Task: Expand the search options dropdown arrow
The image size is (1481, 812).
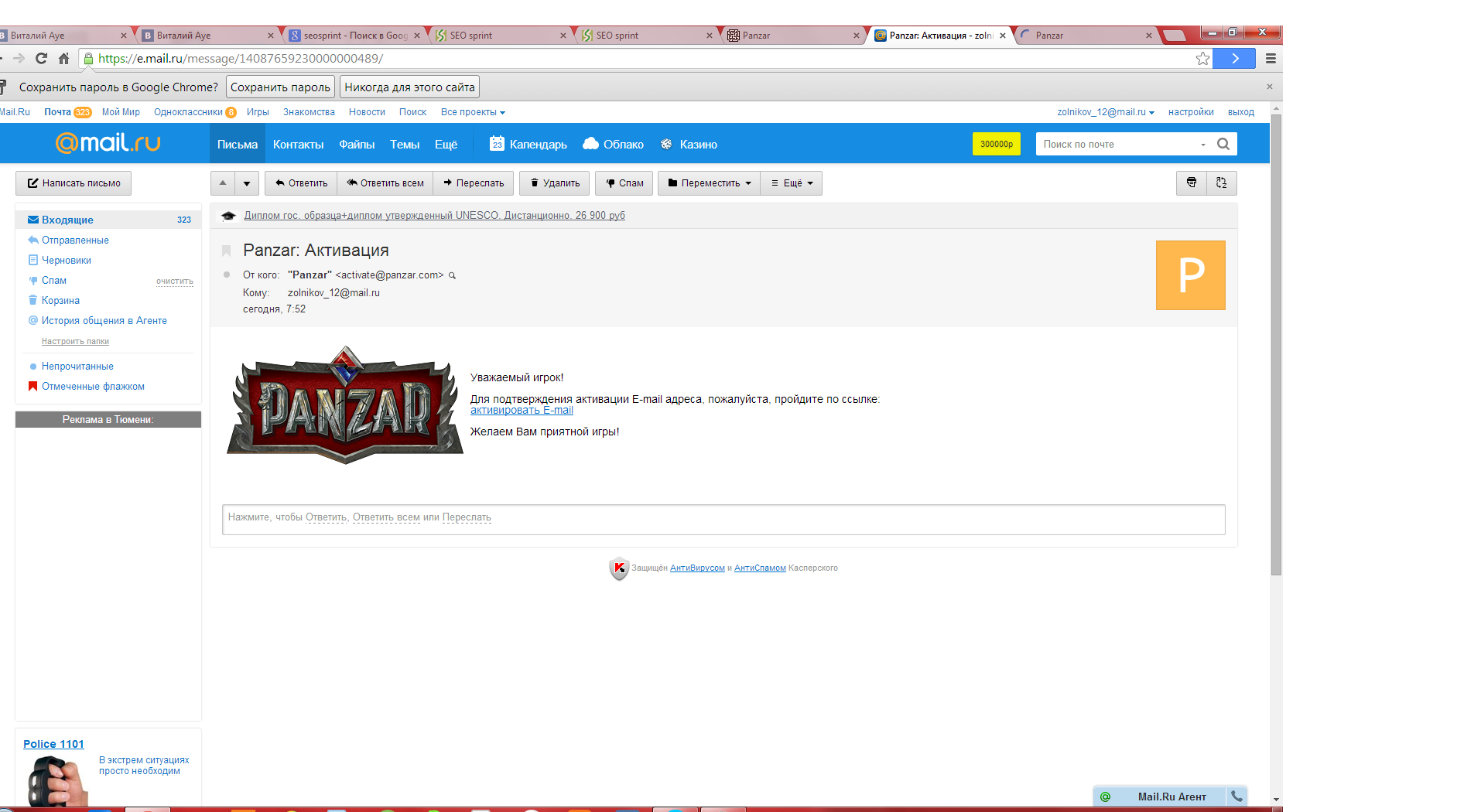Action: click(x=1203, y=145)
